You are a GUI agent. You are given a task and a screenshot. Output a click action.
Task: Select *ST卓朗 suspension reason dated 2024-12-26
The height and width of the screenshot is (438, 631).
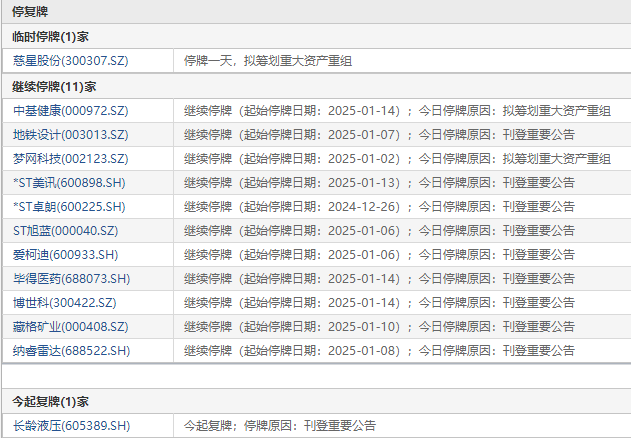379,207
